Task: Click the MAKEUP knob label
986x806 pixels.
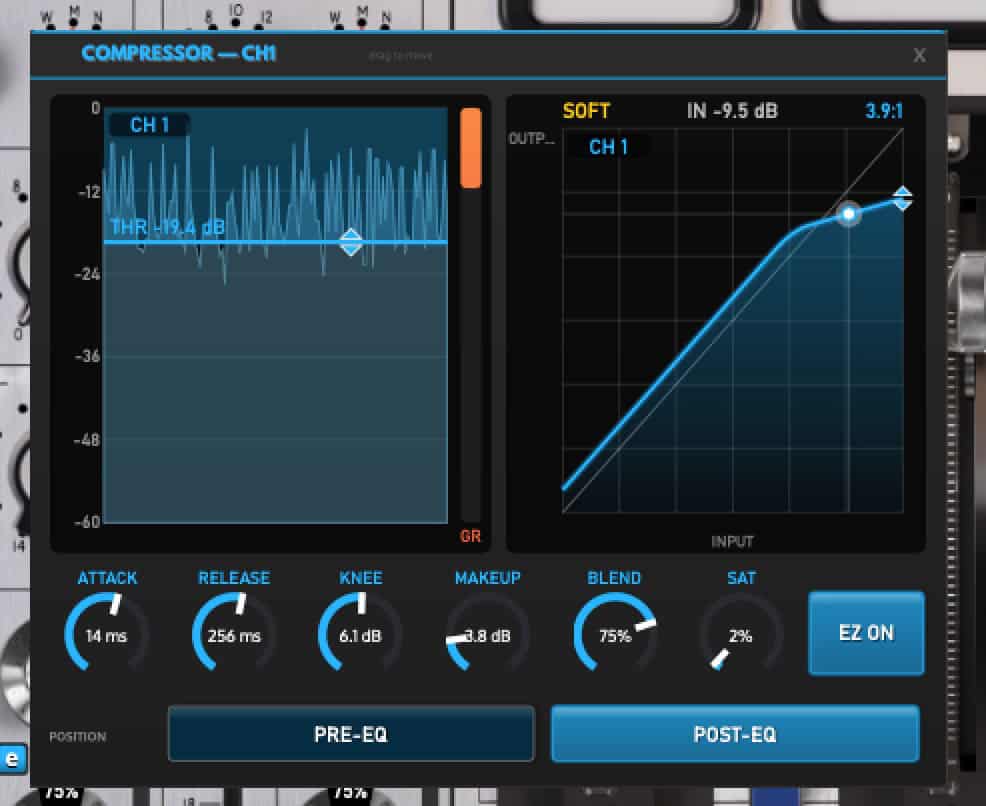Action: 488,578
